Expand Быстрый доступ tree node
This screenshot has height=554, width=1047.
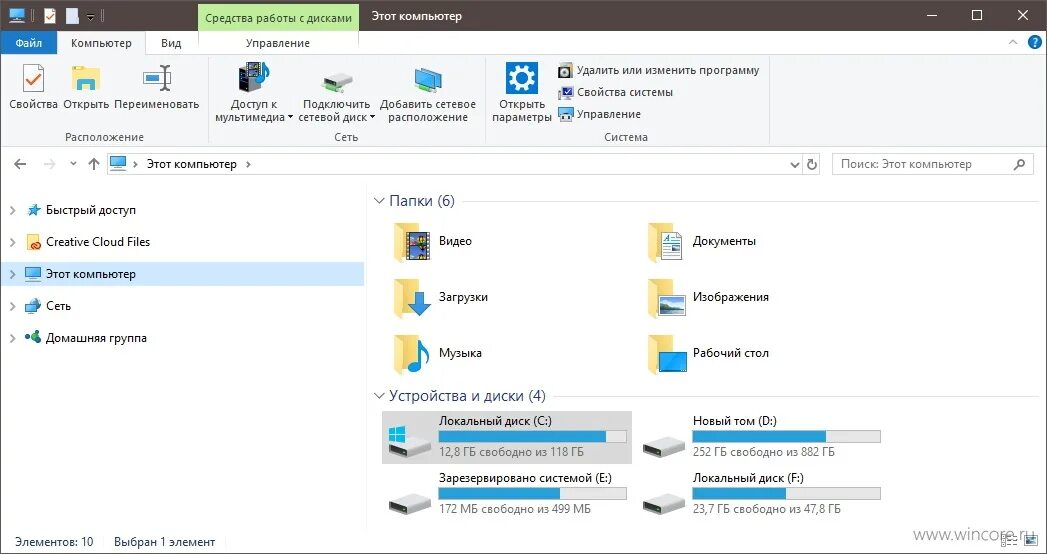click(x=13, y=210)
